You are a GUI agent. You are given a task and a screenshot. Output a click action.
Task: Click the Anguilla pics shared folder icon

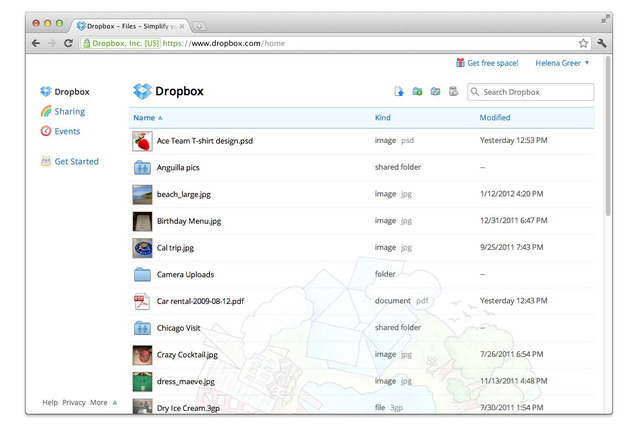click(x=142, y=167)
